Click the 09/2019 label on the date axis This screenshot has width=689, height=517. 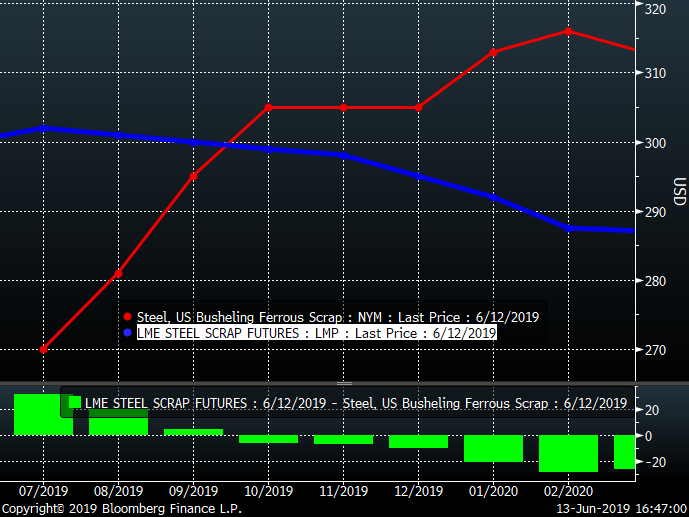(x=193, y=491)
